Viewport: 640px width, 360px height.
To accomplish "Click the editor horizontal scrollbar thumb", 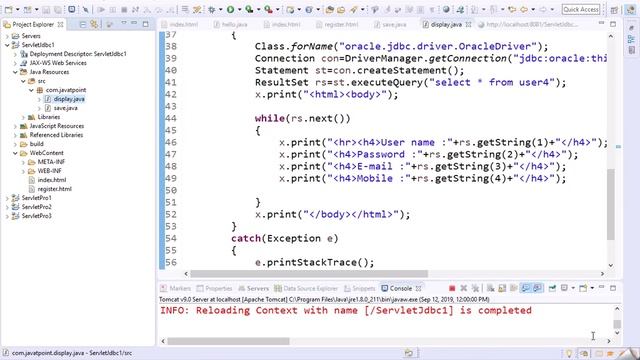I will 309,273.
